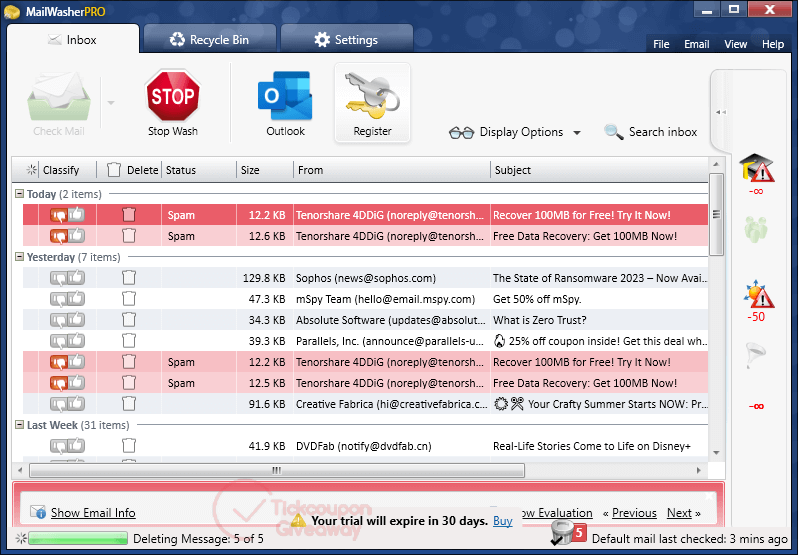Screen dimensions: 798x555
Task: Click the horizontal scrollbar thumb
Action: (276, 470)
